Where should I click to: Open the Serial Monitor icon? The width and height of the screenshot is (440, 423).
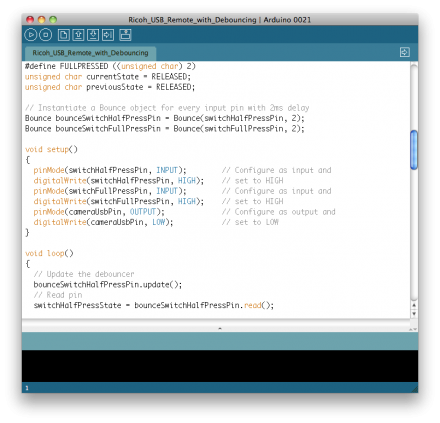tap(125, 35)
